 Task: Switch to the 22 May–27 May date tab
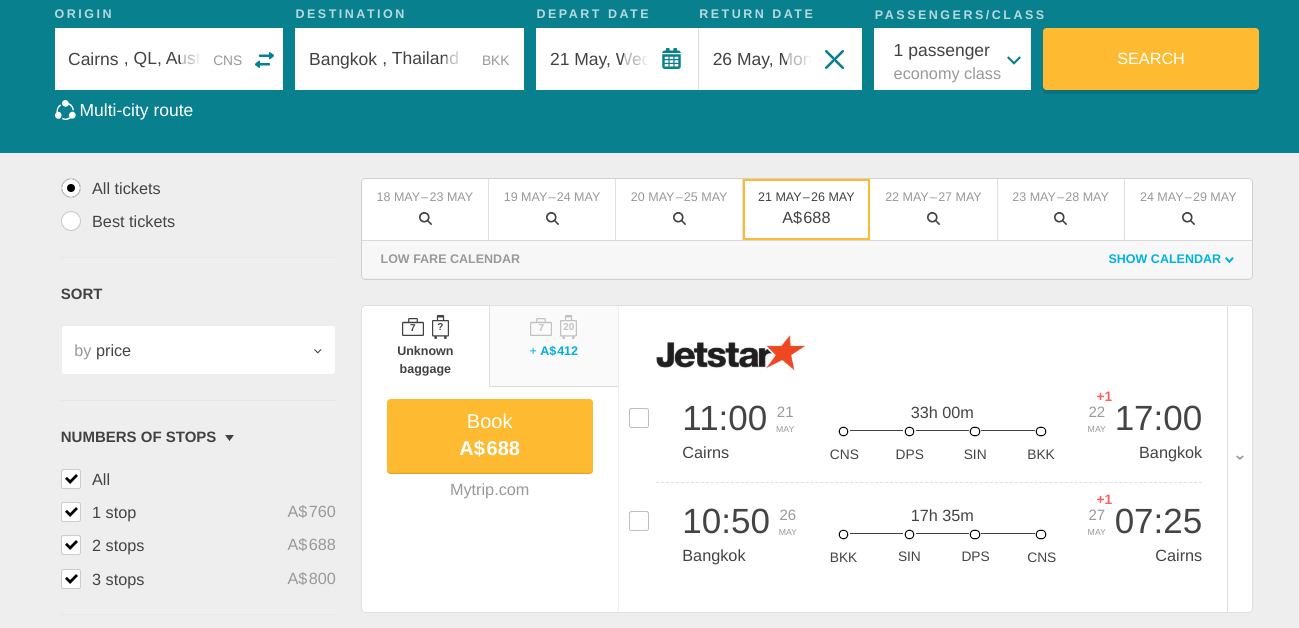[x=933, y=209]
